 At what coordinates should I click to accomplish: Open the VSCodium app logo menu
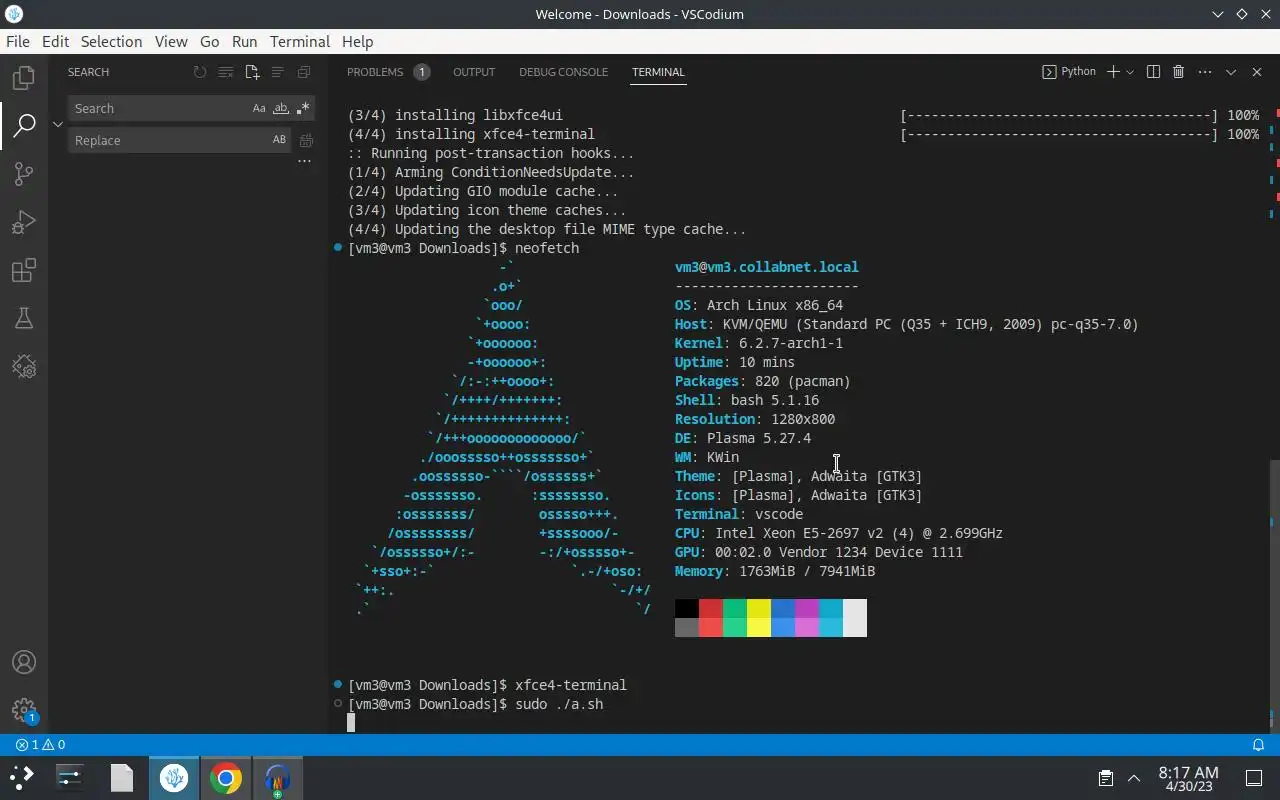coord(14,14)
